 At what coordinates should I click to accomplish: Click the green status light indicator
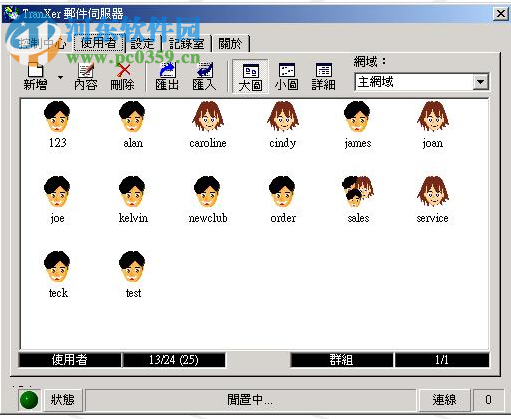pos(29,400)
